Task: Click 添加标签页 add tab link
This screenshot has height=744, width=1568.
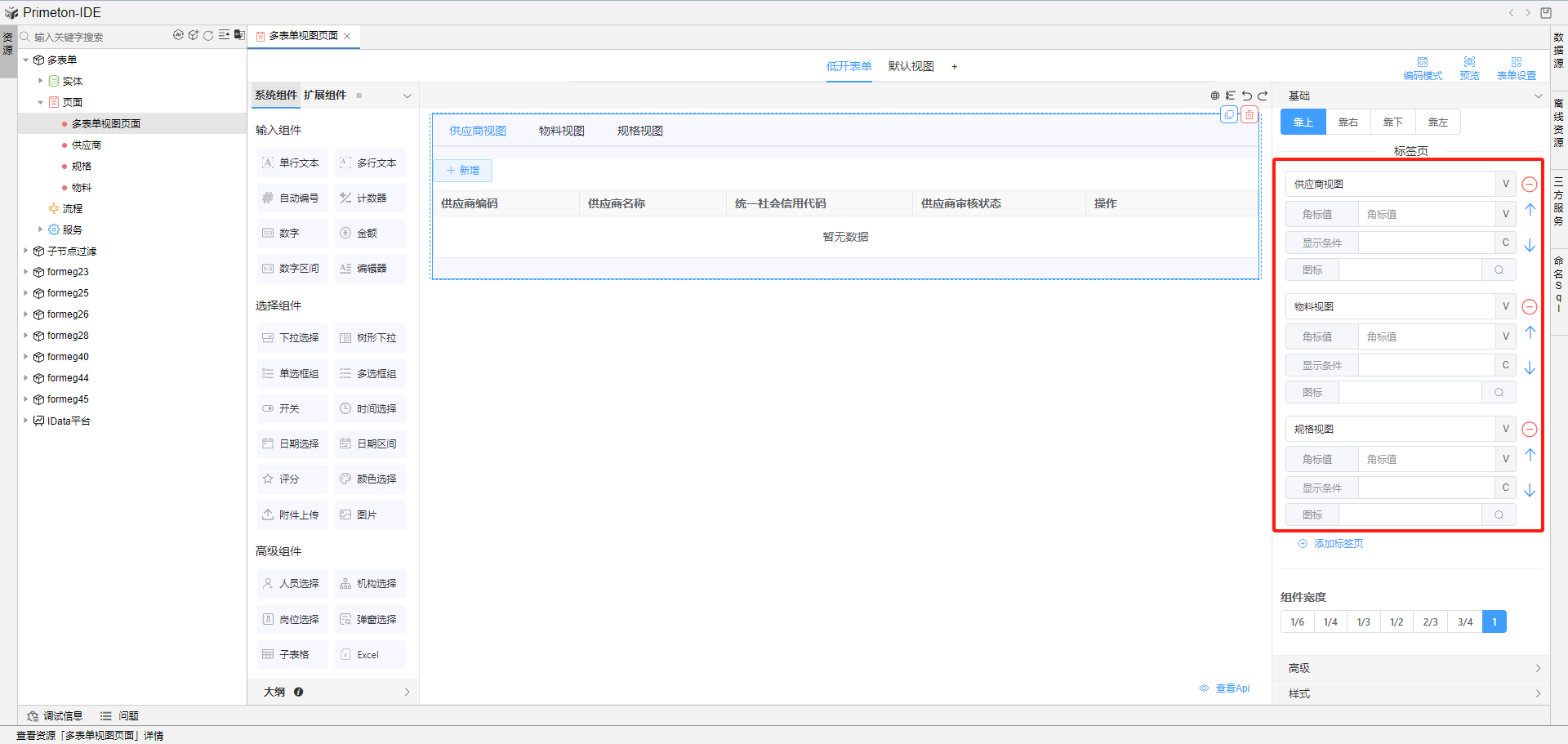Action: 1338,544
